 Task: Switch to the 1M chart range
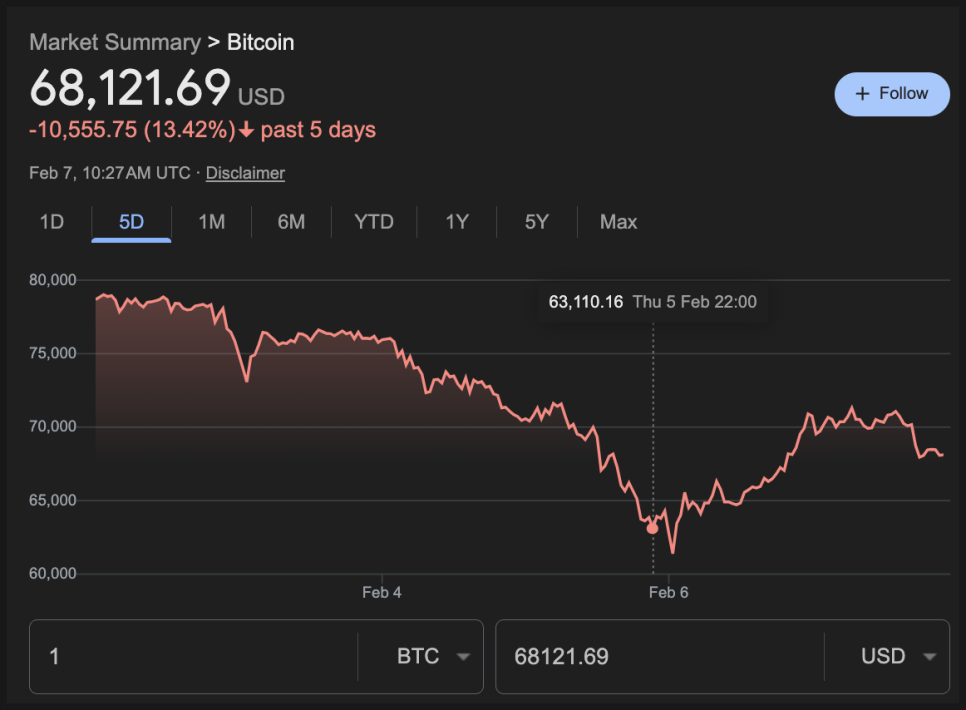coord(211,222)
